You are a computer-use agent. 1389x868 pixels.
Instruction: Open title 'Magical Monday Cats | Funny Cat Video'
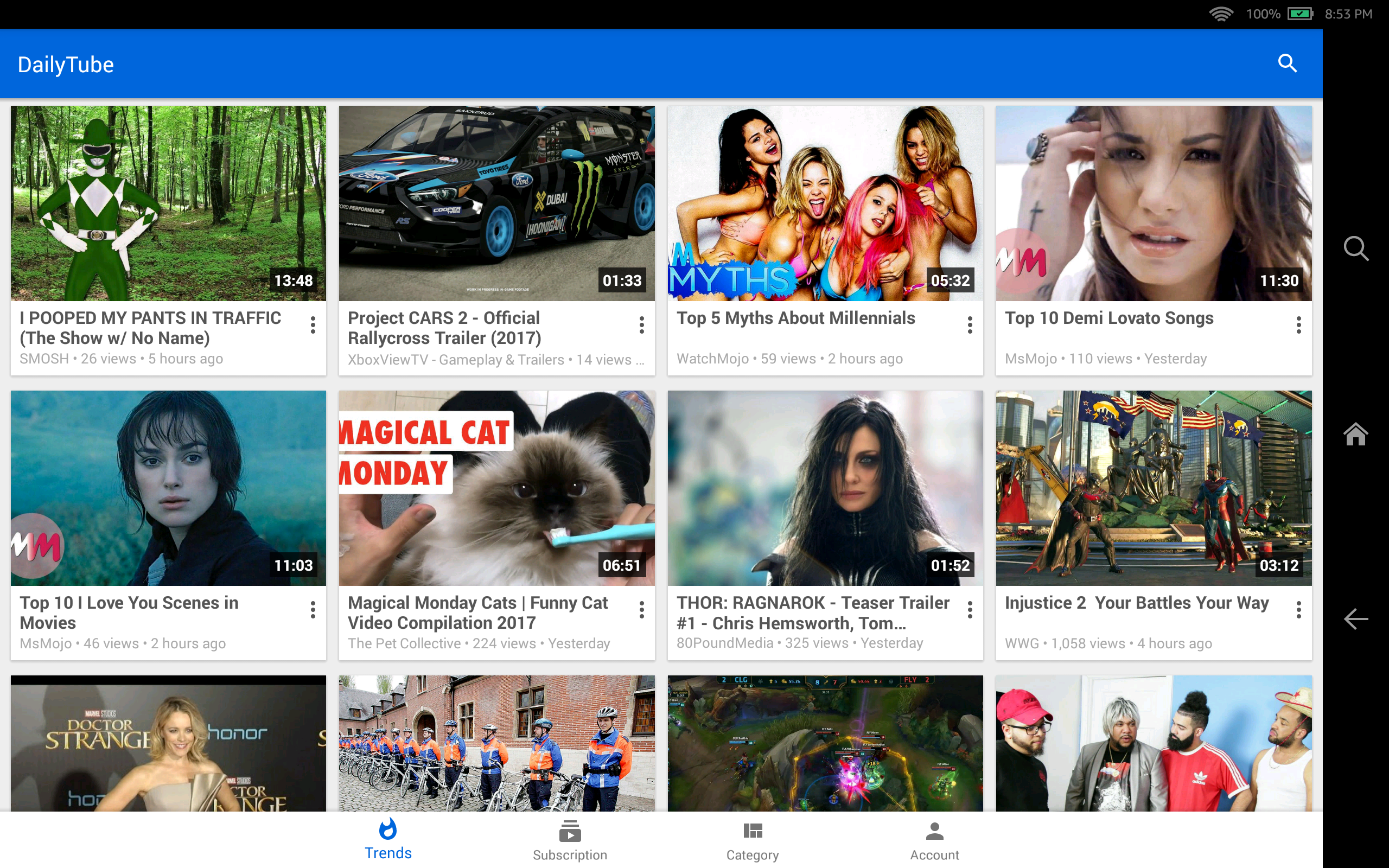(x=477, y=612)
